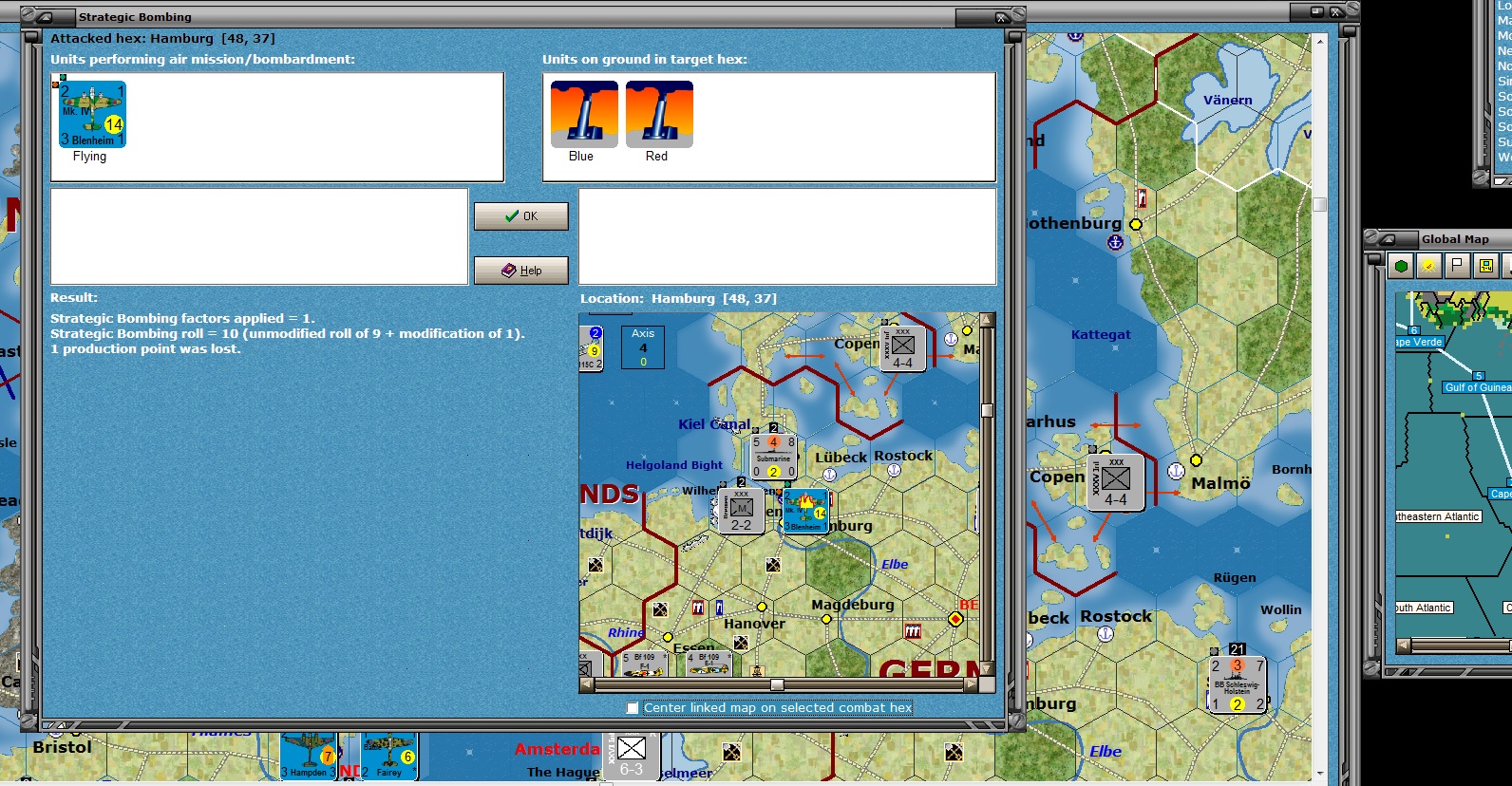Click the '1 production point was lost.' result line
This screenshot has height=786, width=1512.
[x=145, y=349]
